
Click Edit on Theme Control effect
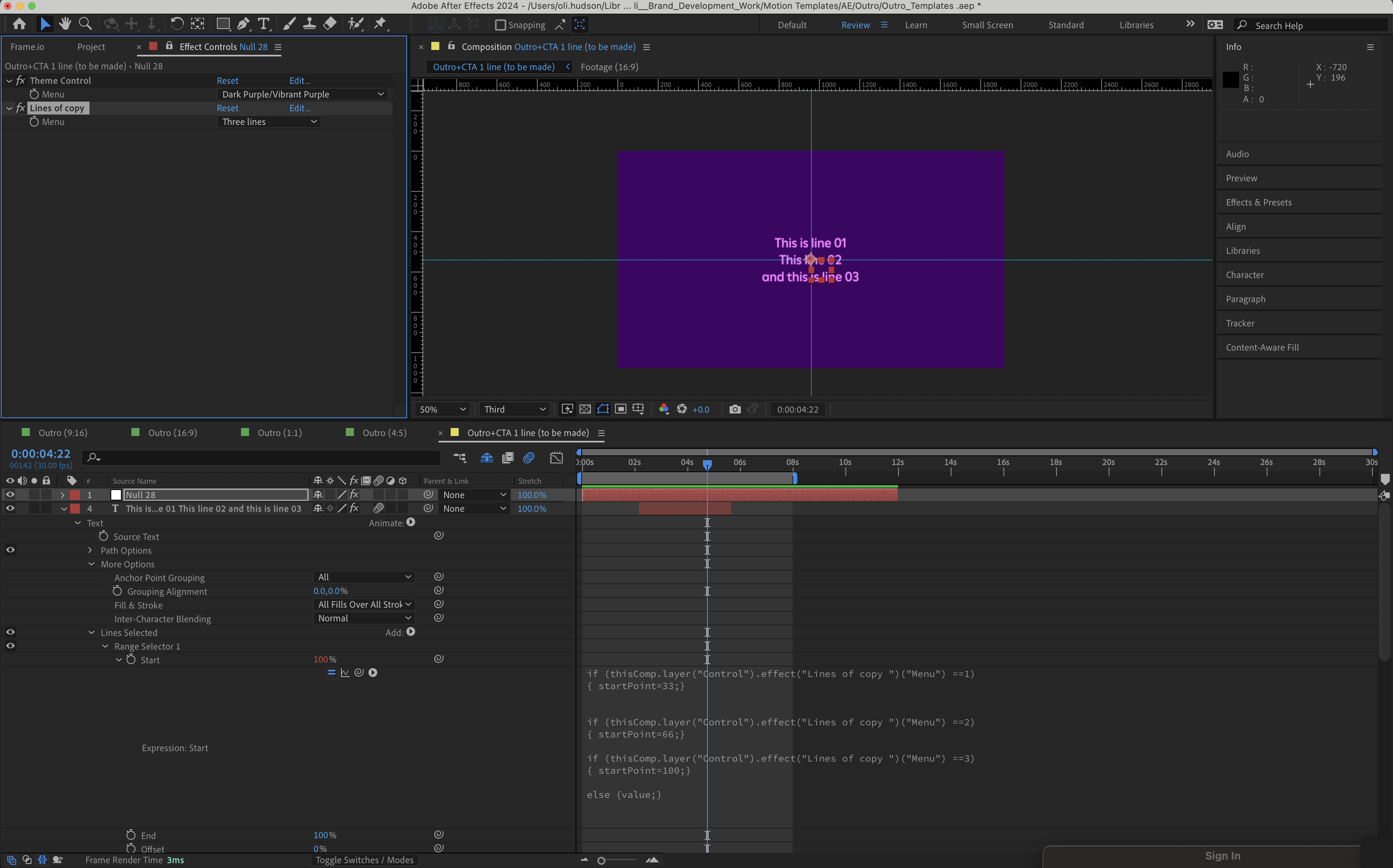[299, 80]
